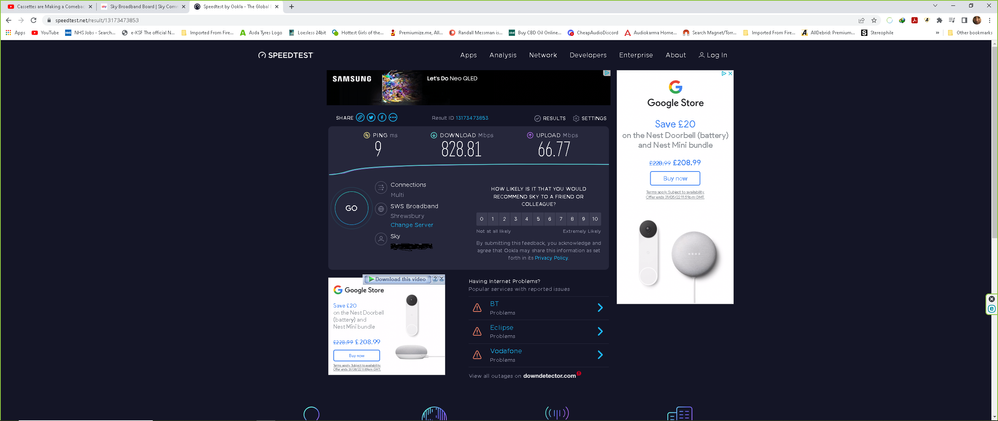The image size is (998, 421).
Task: Share result on Facebook
Action: click(x=382, y=118)
